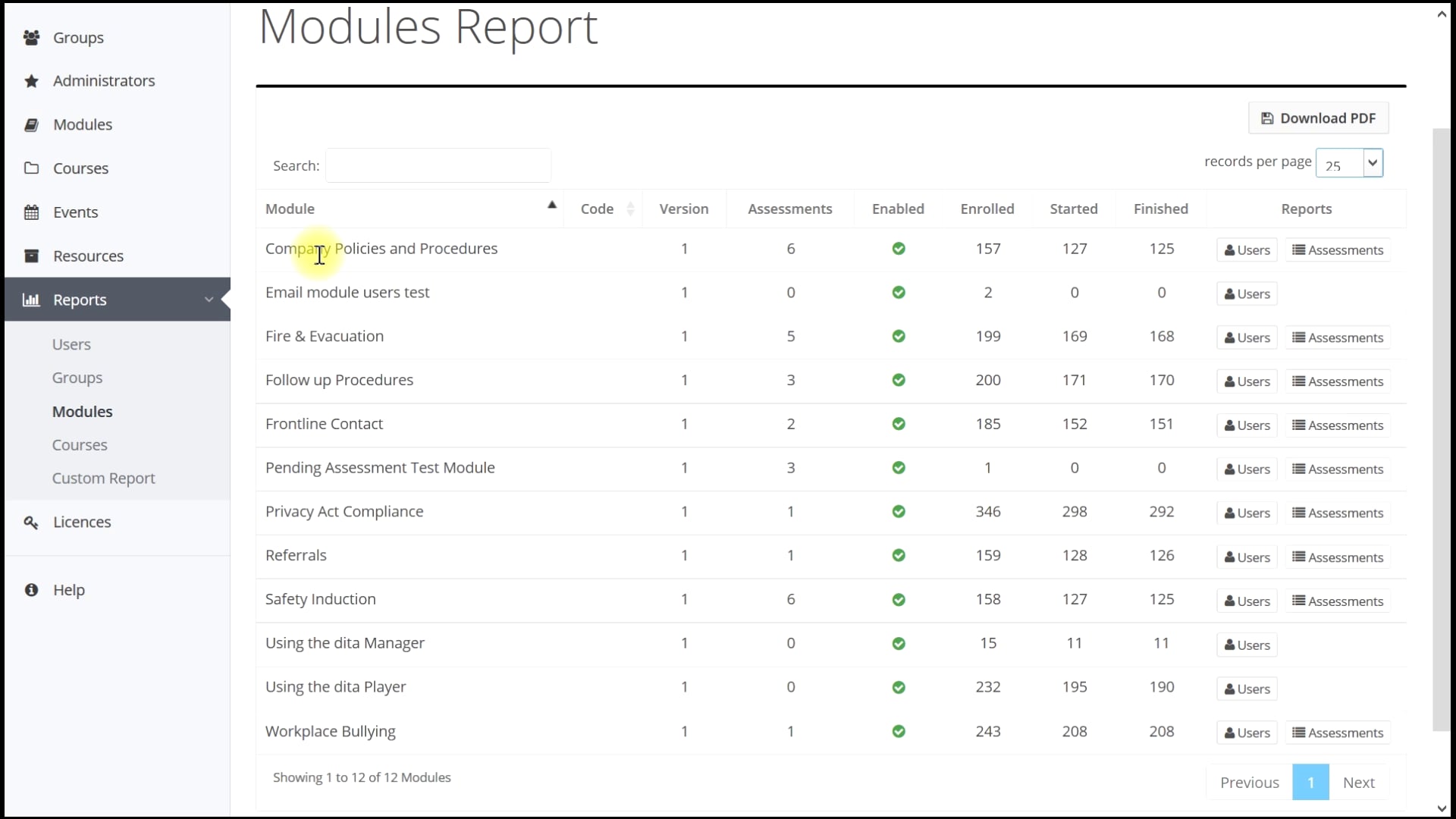Screen dimensions: 1456x819
Task: Open the Custom Report sub-item
Action: click(x=104, y=479)
